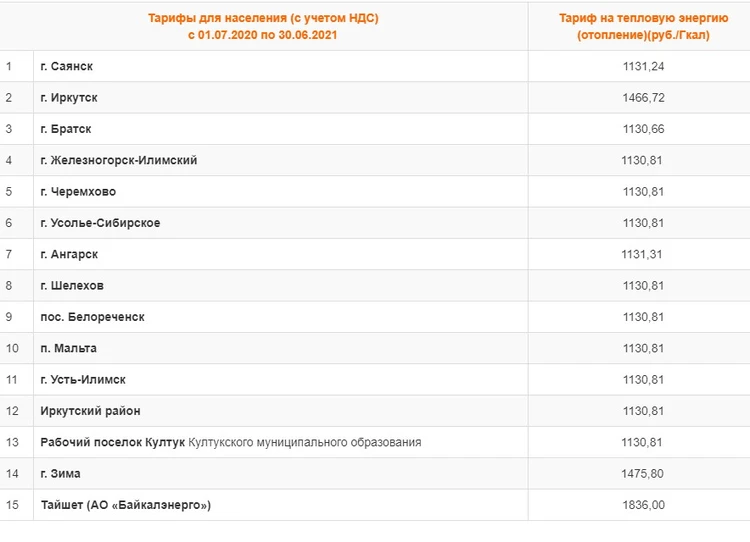Click the г. Ангарск cell

[x=68, y=254]
